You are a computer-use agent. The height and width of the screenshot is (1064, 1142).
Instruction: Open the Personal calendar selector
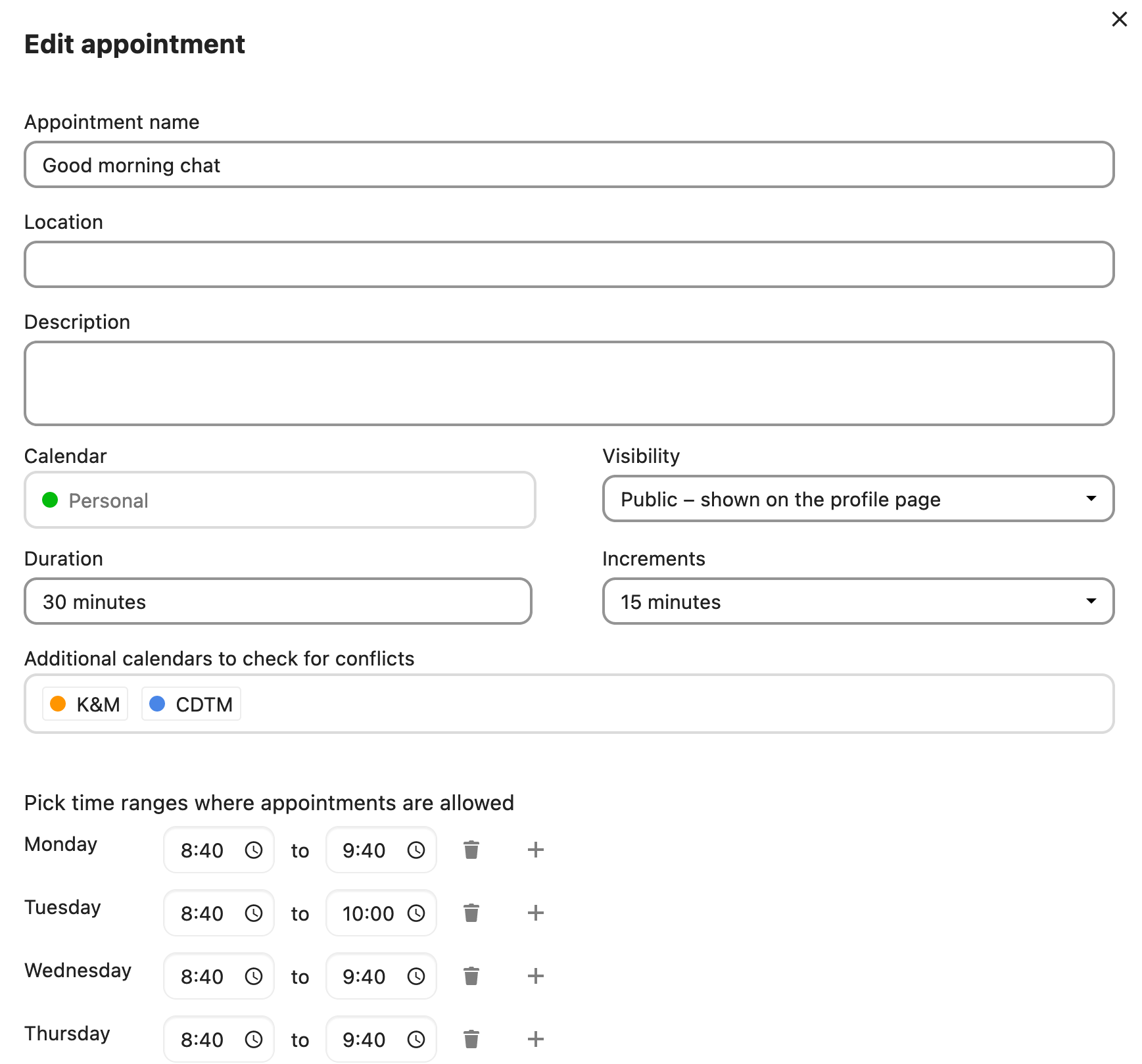pyautogui.click(x=279, y=500)
